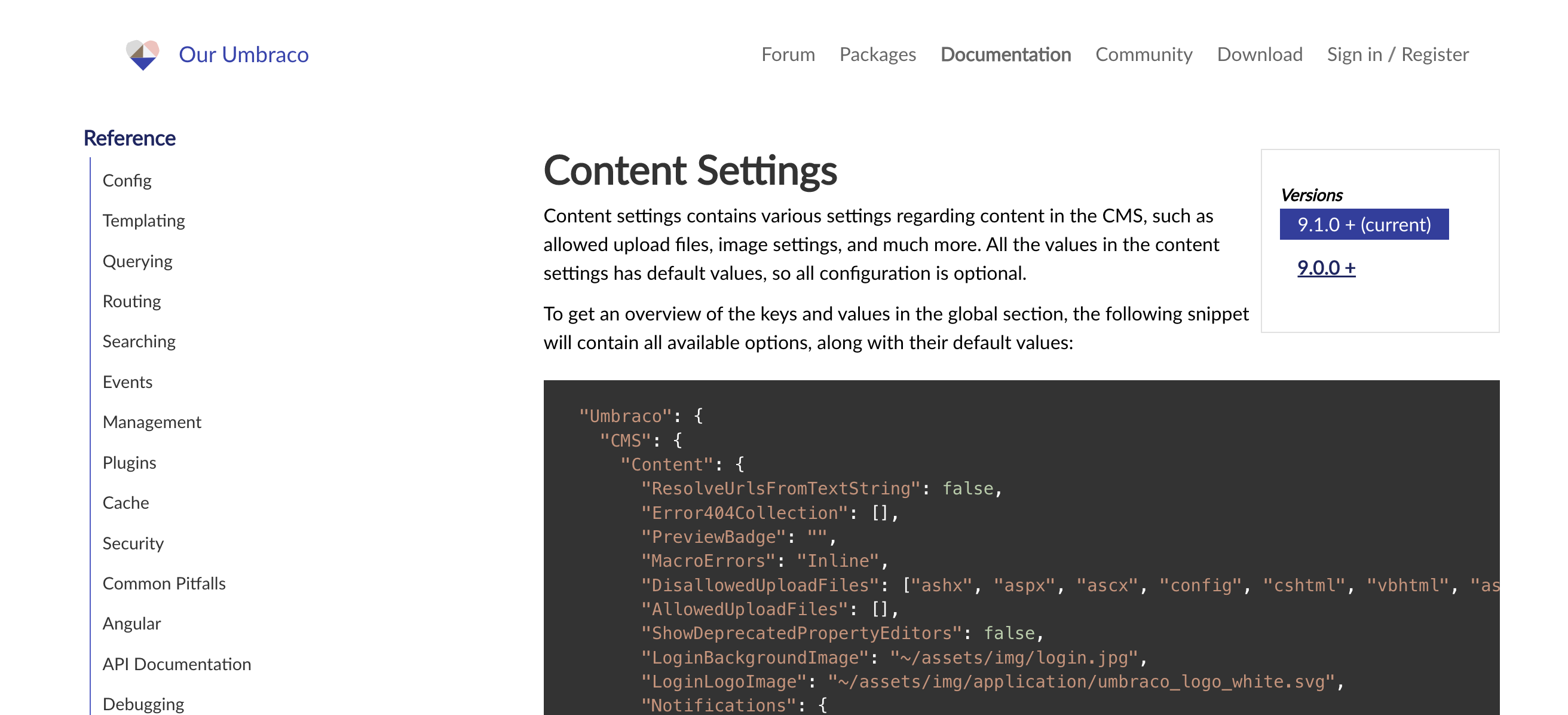This screenshot has height=715, width=1568.
Task: Navigate to Config reference
Action: pos(127,180)
